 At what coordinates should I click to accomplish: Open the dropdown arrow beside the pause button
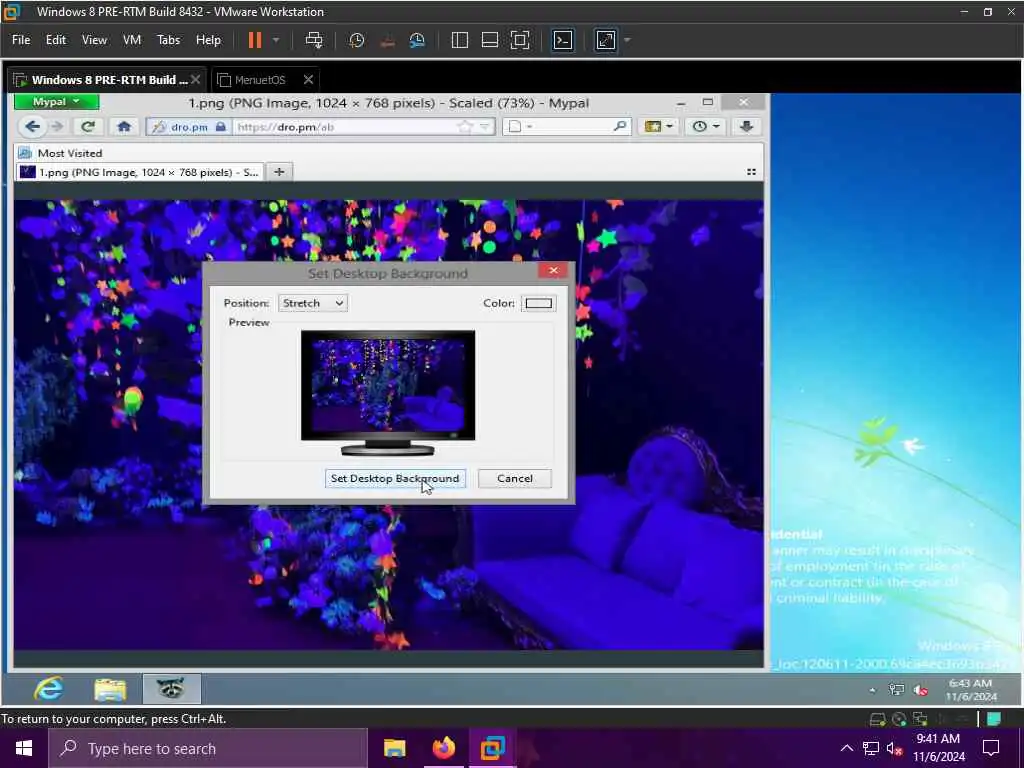[x=276, y=40]
